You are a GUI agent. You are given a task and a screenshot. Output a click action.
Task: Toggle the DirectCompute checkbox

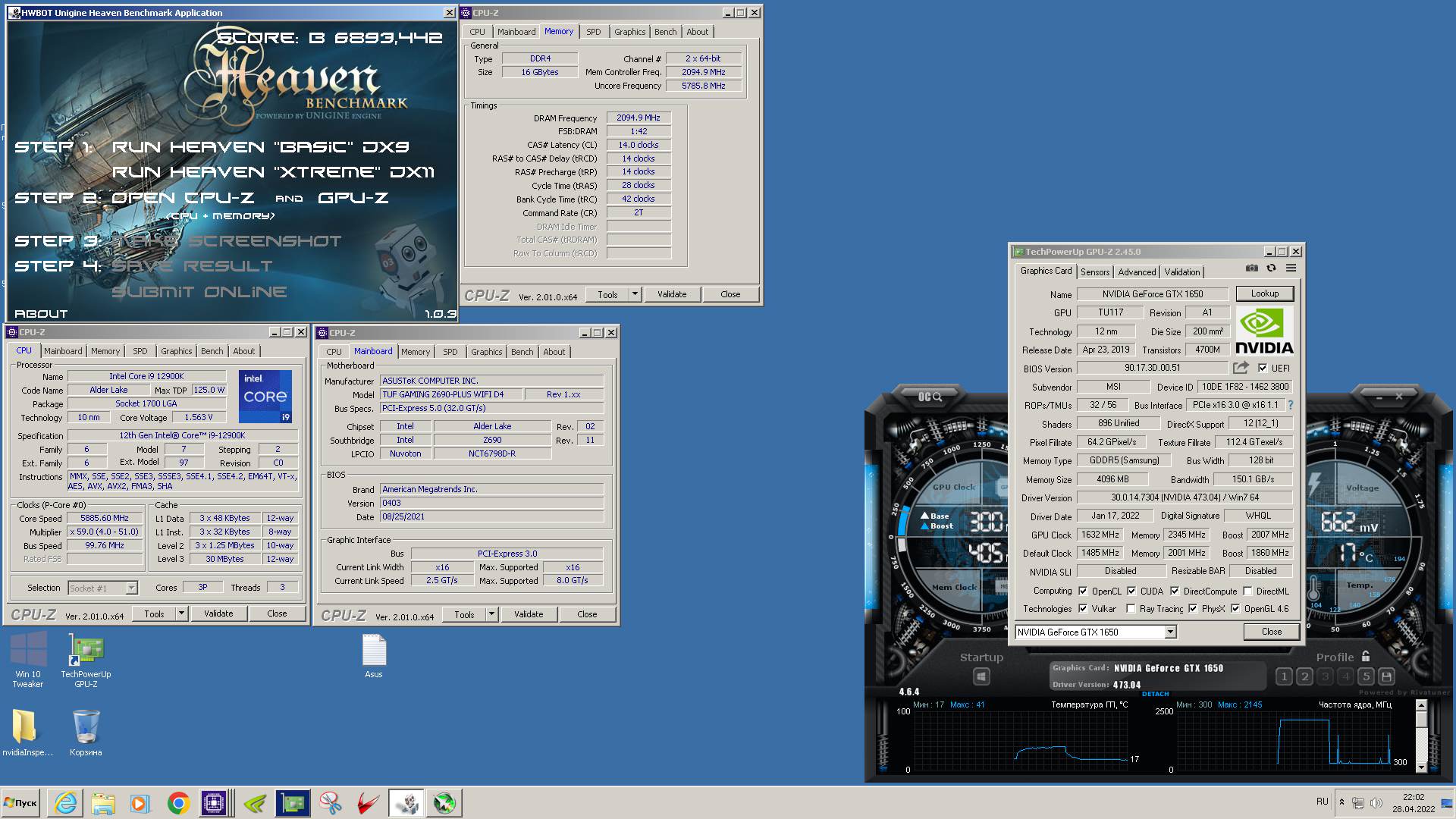(1175, 591)
